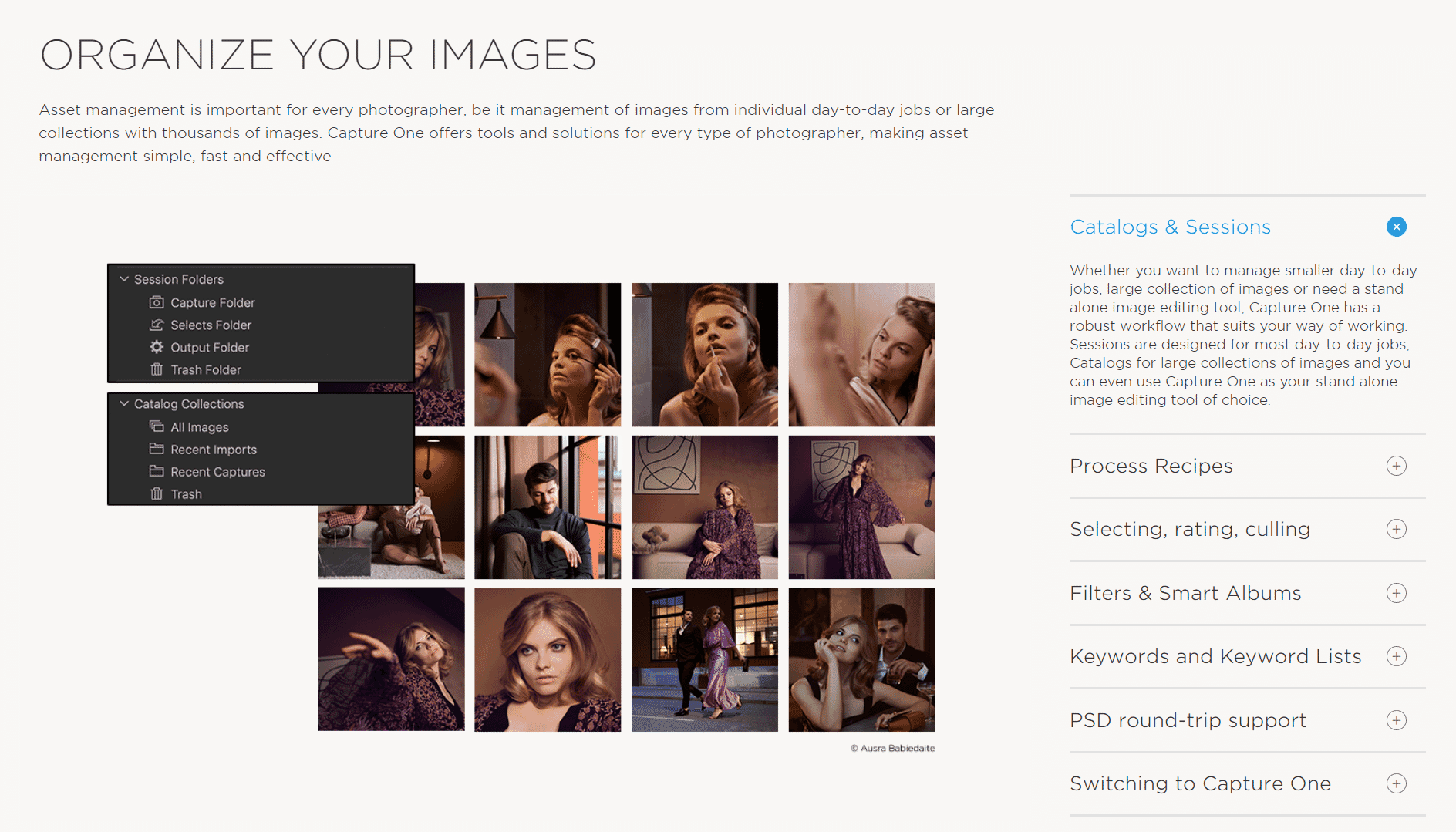The height and width of the screenshot is (832, 1456).
Task: Expand Switching to Capture One plus icon
Action: 1396,783
